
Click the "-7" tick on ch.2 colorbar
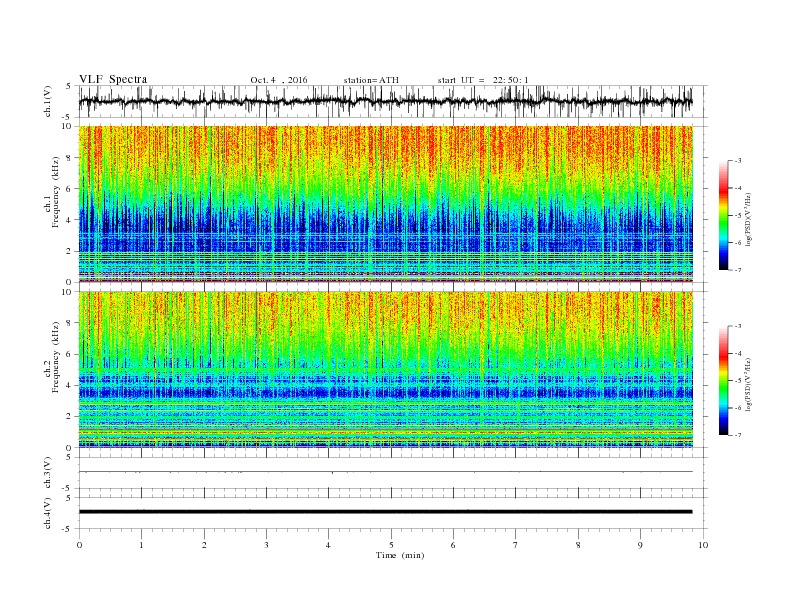click(738, 435)
